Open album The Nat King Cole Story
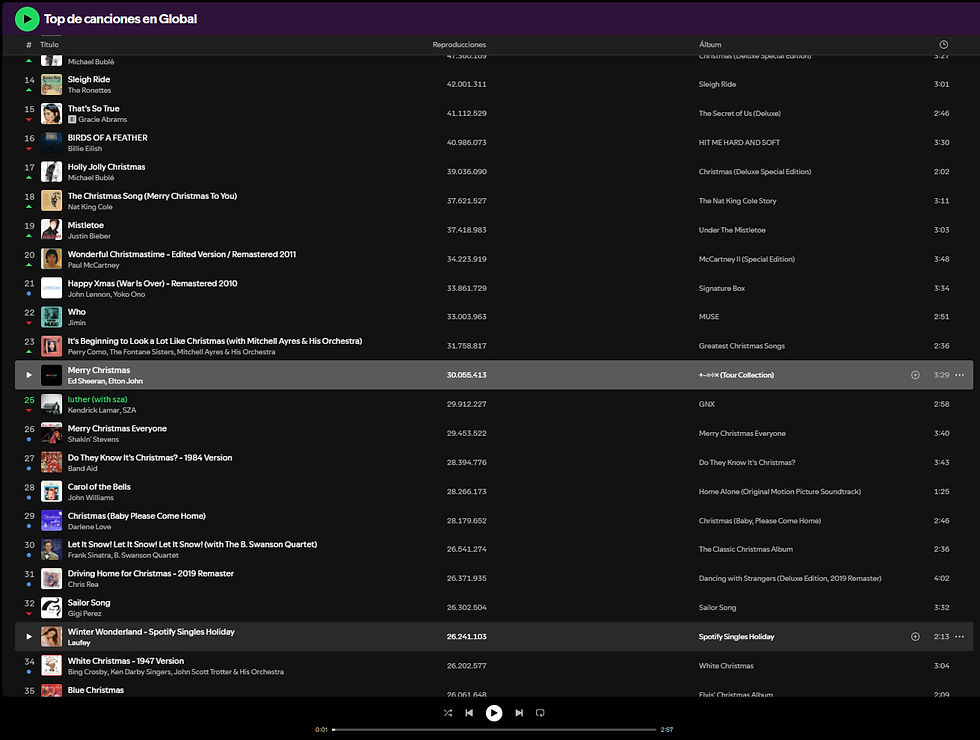 [x=738, y=201]
